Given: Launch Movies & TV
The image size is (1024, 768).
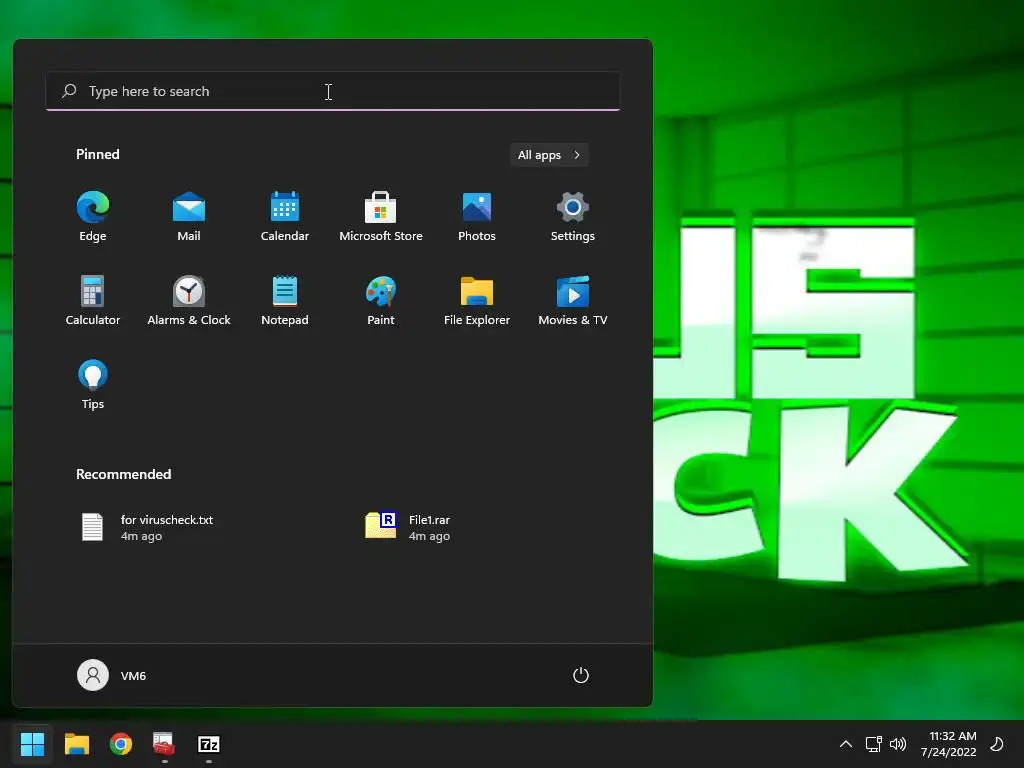Looking at the screenshot, I should [573, 300].
